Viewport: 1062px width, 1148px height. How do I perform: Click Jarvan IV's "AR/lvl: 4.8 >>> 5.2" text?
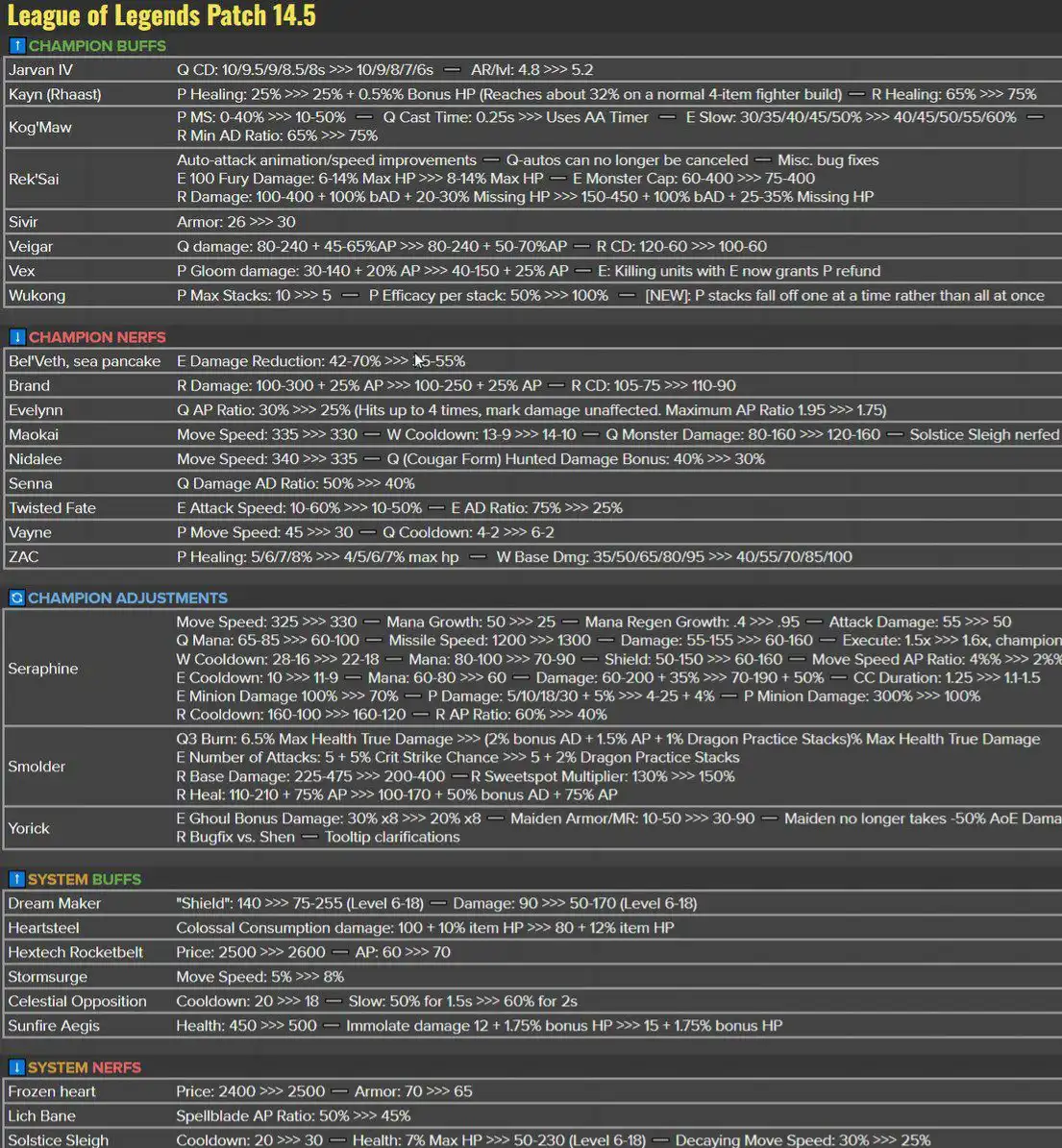pyautogui.click(x=532, y=69)
